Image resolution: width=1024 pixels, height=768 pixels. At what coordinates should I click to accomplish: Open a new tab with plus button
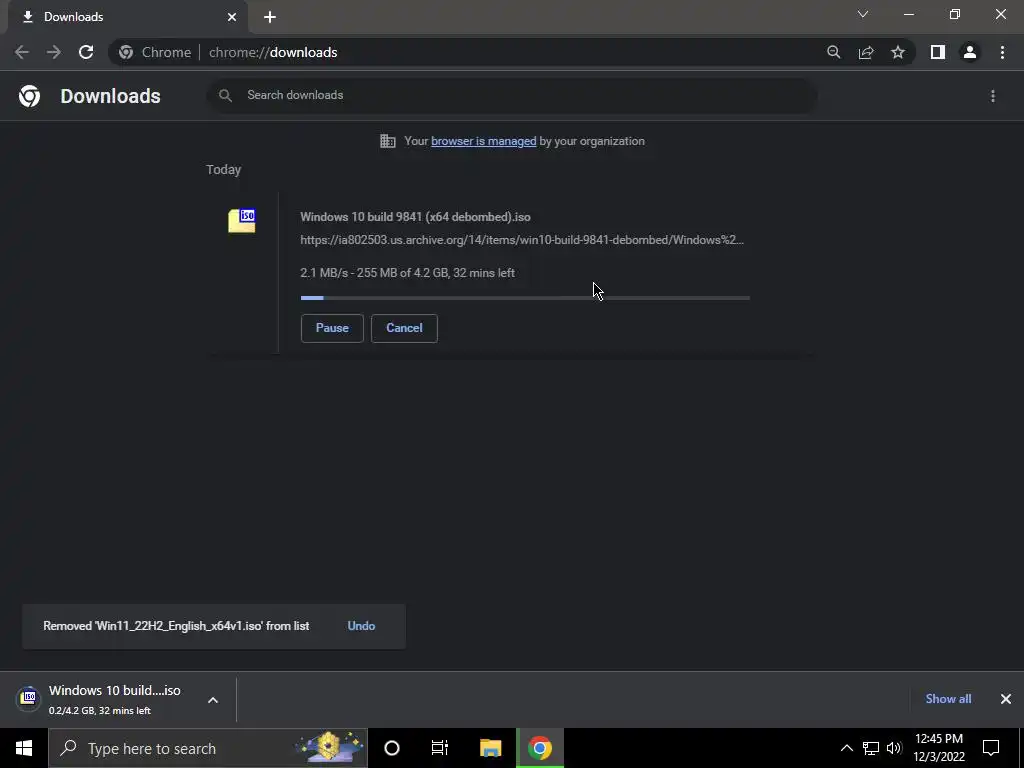[x=270, y=17]
